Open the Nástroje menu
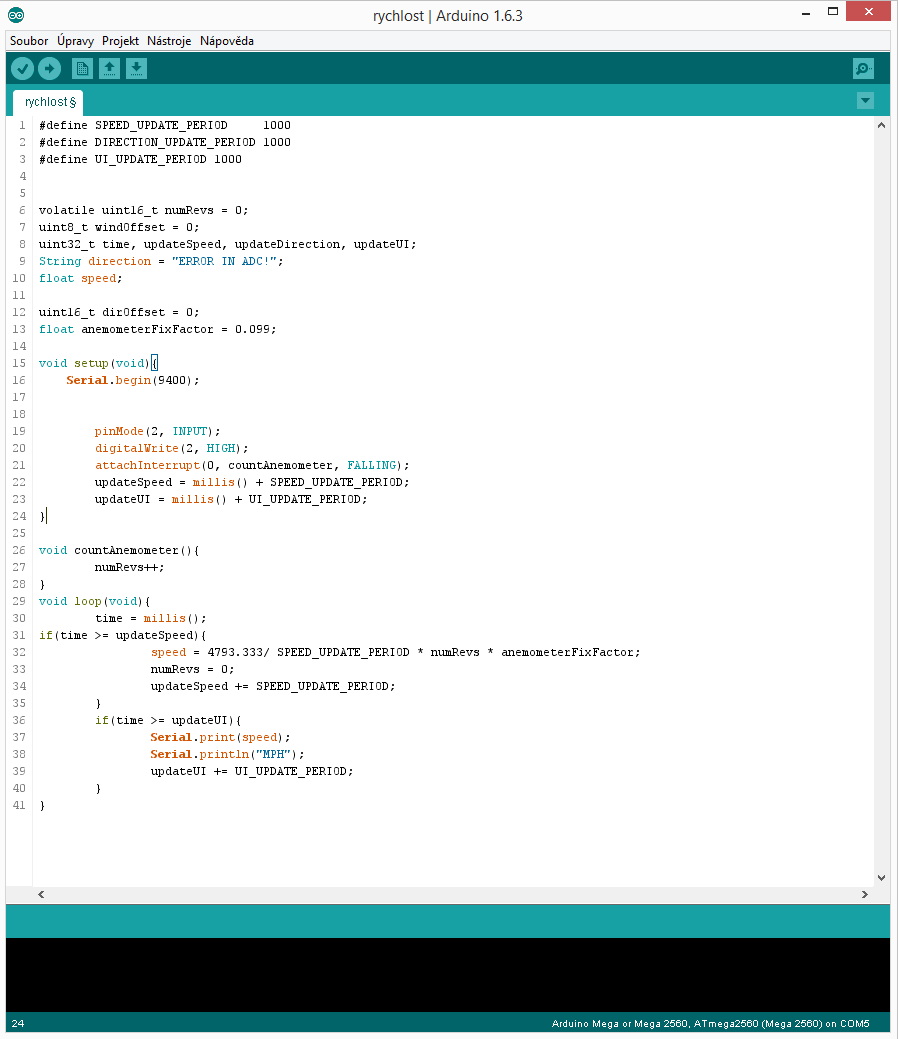The image size is (898, 1039). click(169, 41)
